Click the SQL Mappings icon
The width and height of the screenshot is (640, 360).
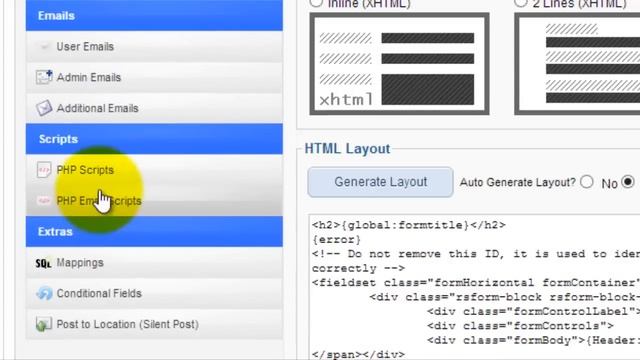(x=43, y=263)
